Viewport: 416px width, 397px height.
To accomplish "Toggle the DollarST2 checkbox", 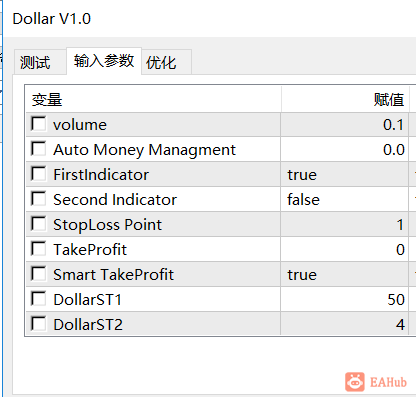I will point(39,324).
